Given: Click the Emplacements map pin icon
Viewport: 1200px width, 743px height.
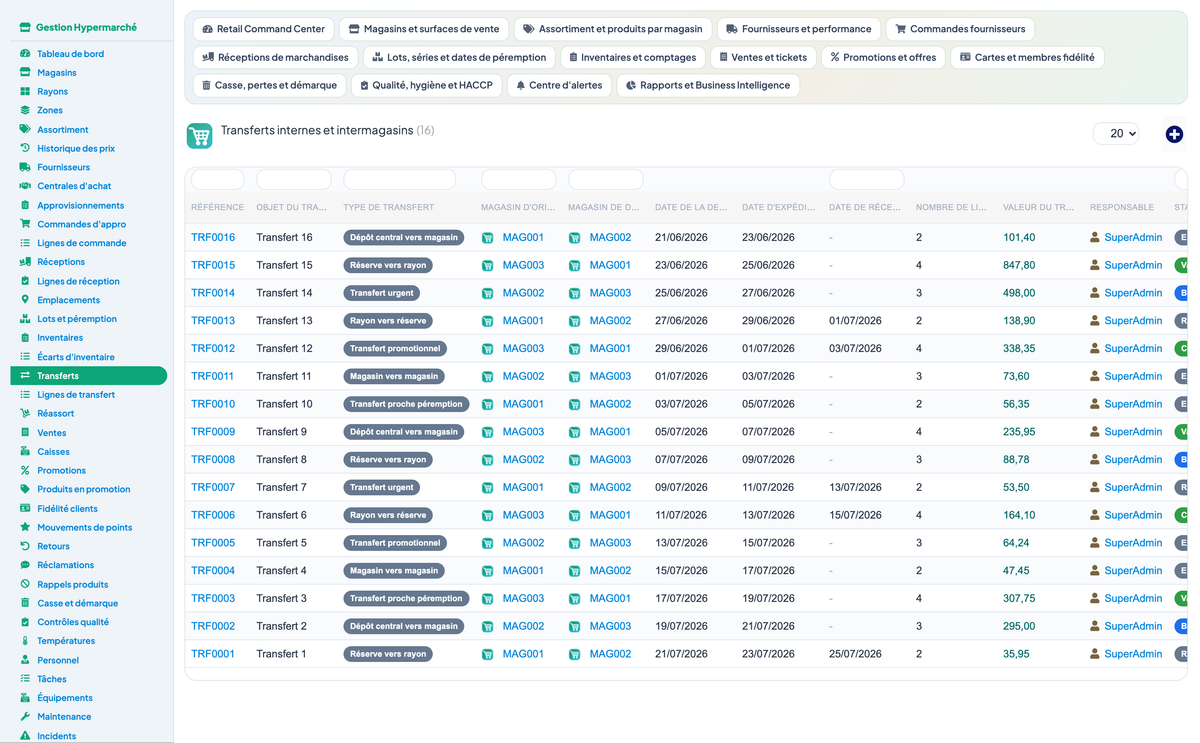Looking at the screenshot, I should click(x=25, y=300).
